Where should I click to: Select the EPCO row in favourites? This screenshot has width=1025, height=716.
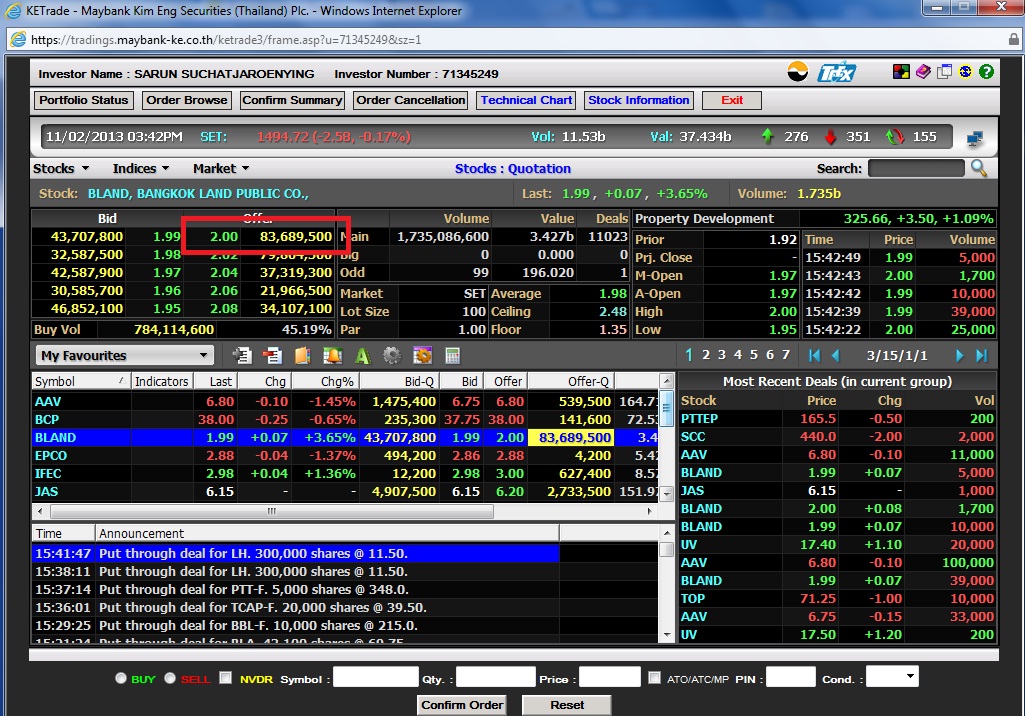tap(344, 456)
